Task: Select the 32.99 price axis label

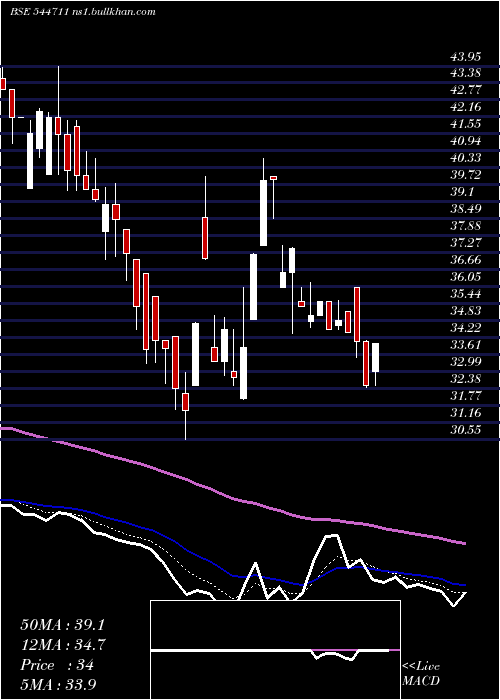Action: point(466,362)
